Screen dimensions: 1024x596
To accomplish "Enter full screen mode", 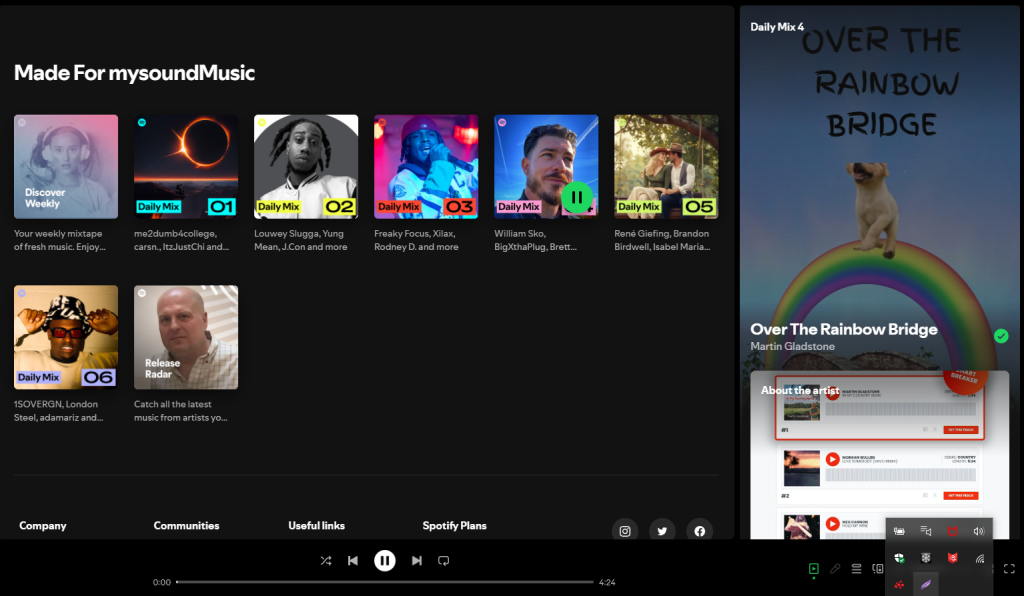I will pos(1009,569).
